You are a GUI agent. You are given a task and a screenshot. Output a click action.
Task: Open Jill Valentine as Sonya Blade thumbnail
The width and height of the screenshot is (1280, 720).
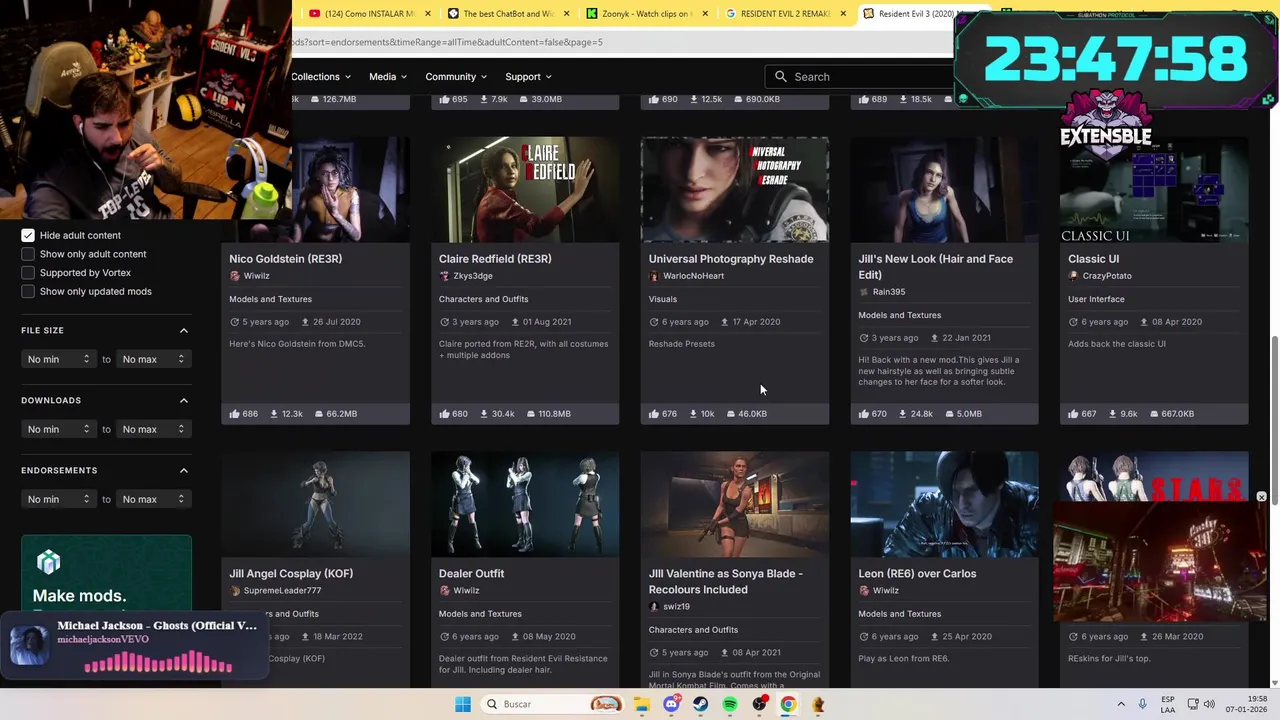point(735,504)
